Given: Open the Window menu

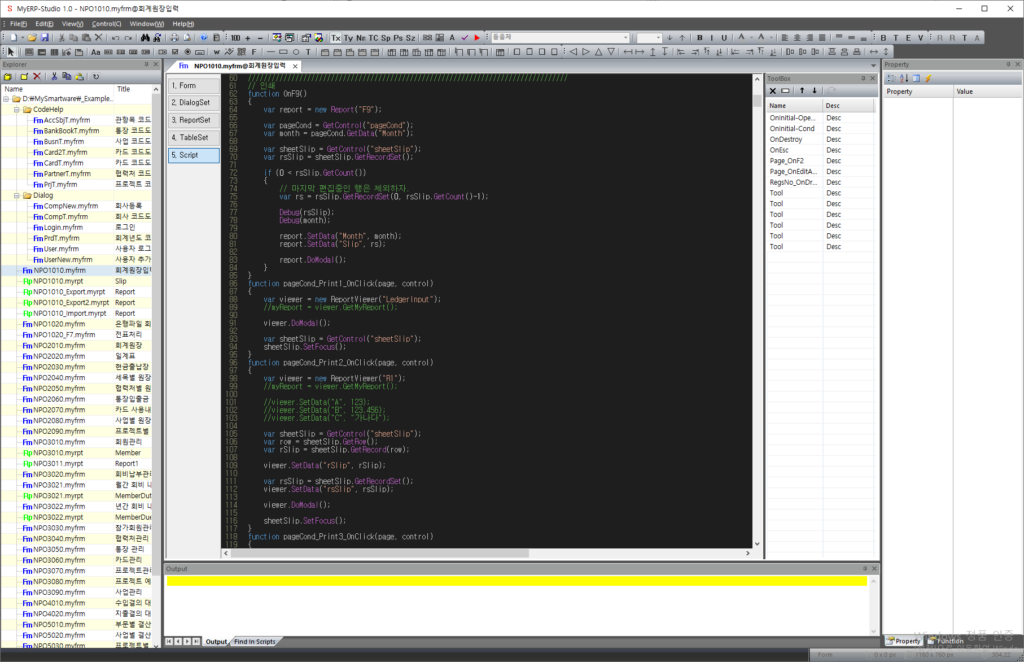Looking at the screenshot, I should pos(146,24).
